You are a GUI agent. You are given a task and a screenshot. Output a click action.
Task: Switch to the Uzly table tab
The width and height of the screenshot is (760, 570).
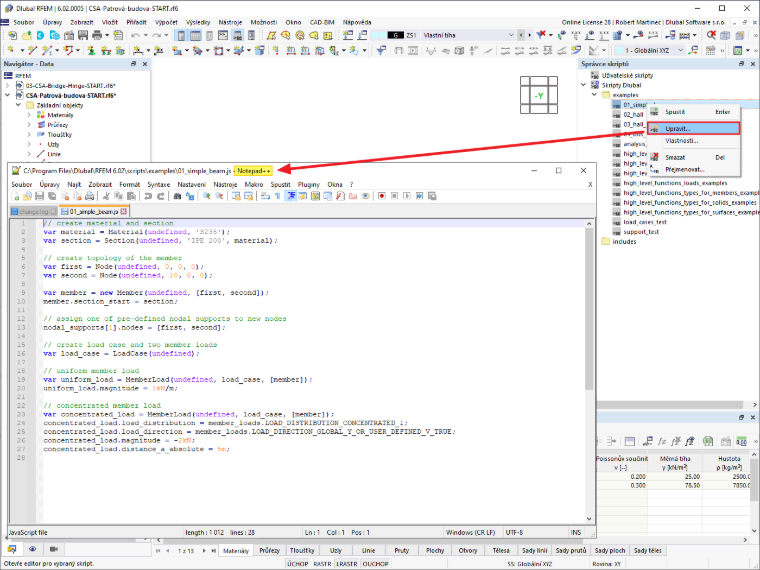coord(336,551)
